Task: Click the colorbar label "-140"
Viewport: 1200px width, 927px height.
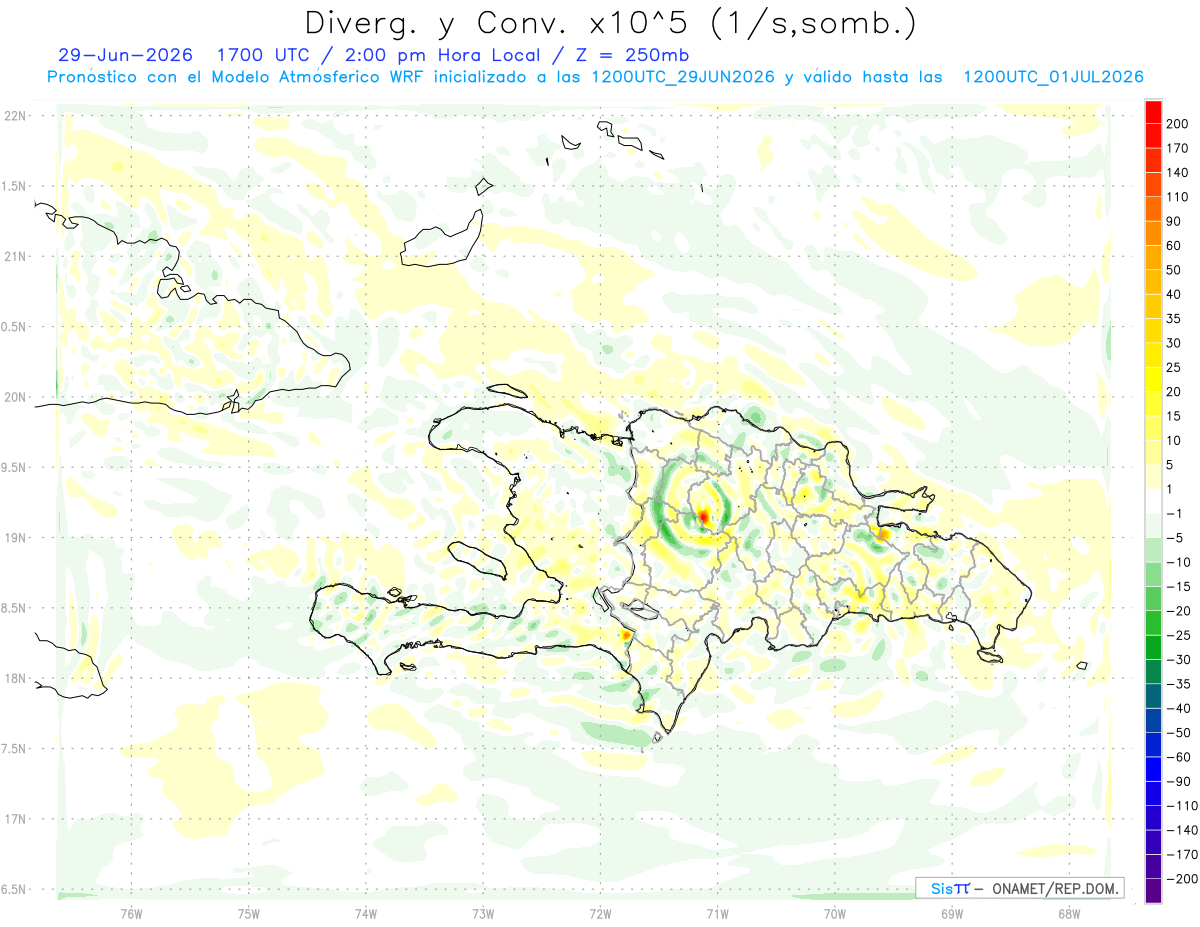Action: 1182,830
